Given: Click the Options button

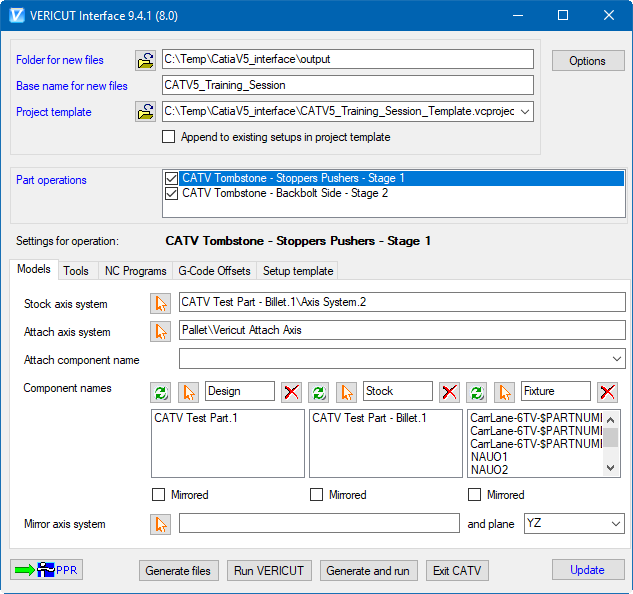Looking at the screenshot, I should click(588, 61).
